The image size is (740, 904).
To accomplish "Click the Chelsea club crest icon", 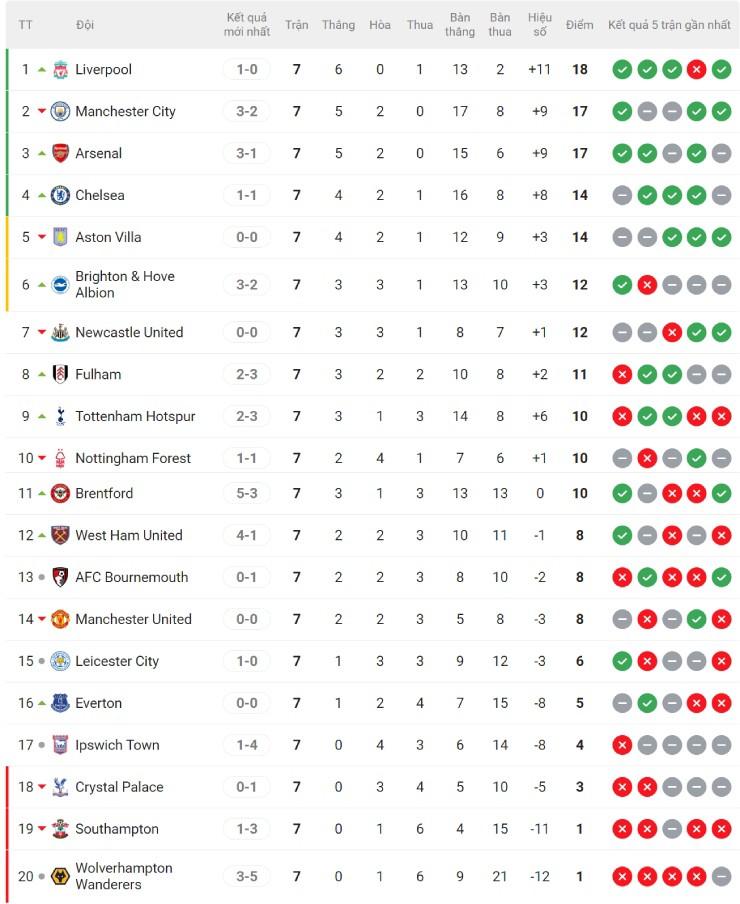I will pos(60,196).
